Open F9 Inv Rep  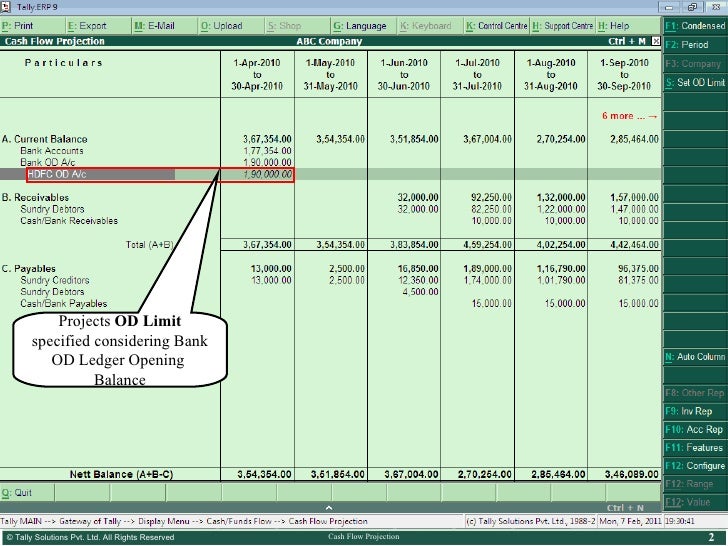[x=695, y=411]
